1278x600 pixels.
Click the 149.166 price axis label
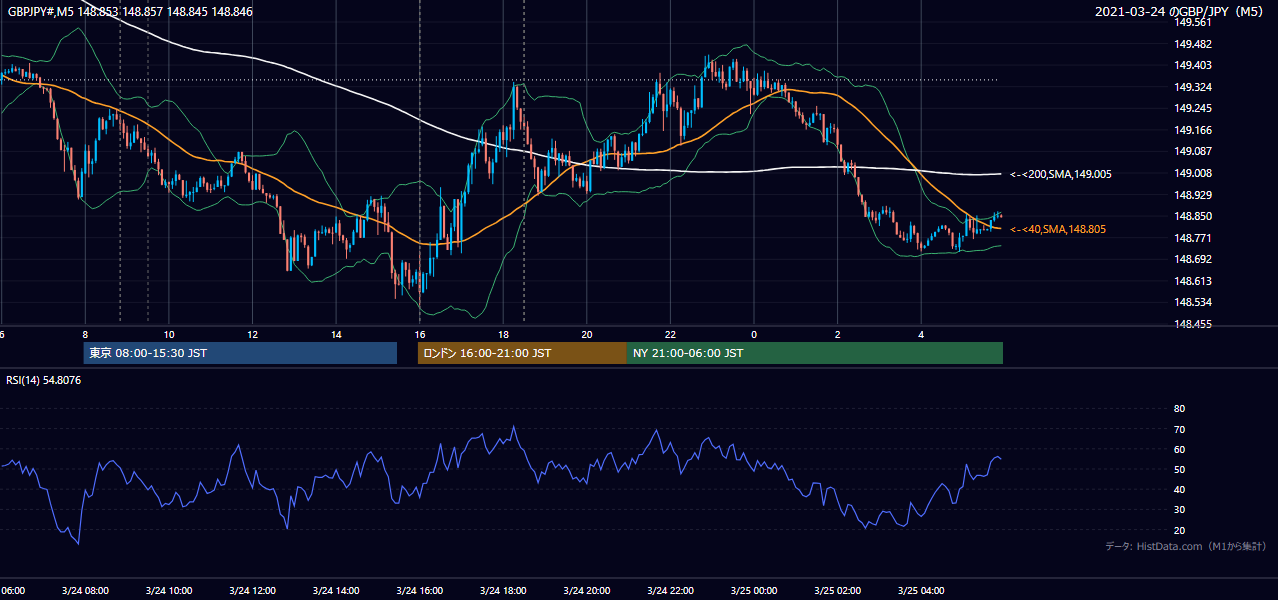pos(1192,130)
